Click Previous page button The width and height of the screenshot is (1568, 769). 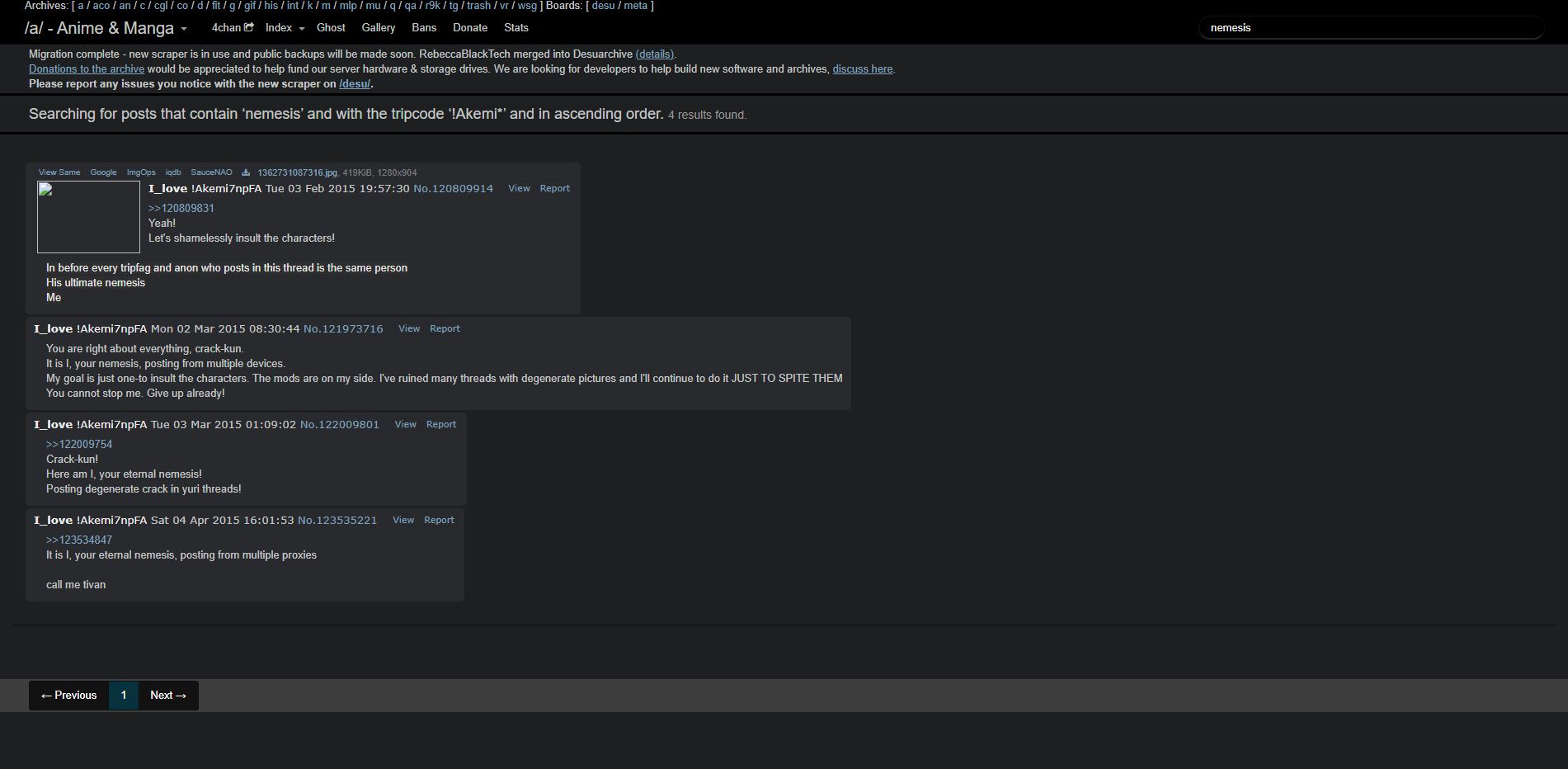click(x=69, y=696)
